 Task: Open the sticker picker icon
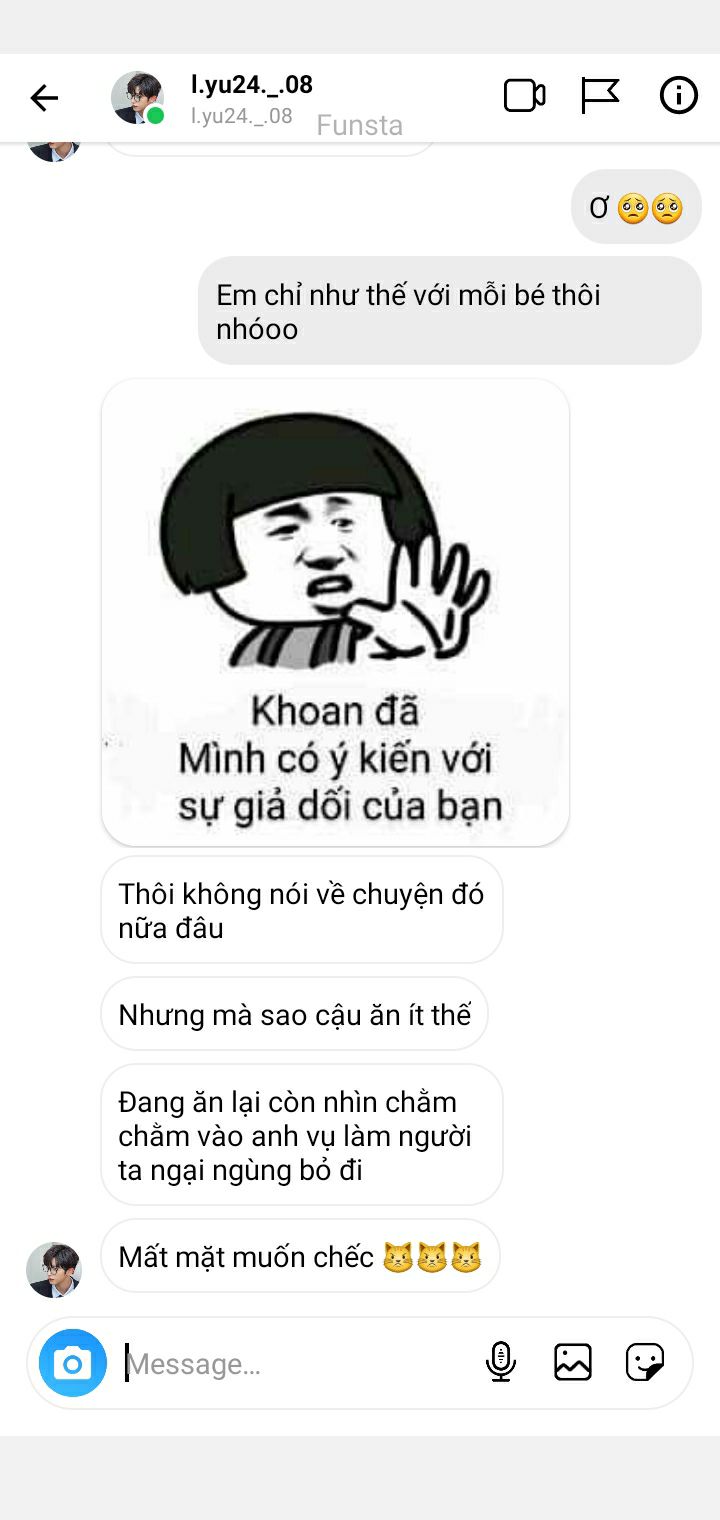coord(645,1362)
